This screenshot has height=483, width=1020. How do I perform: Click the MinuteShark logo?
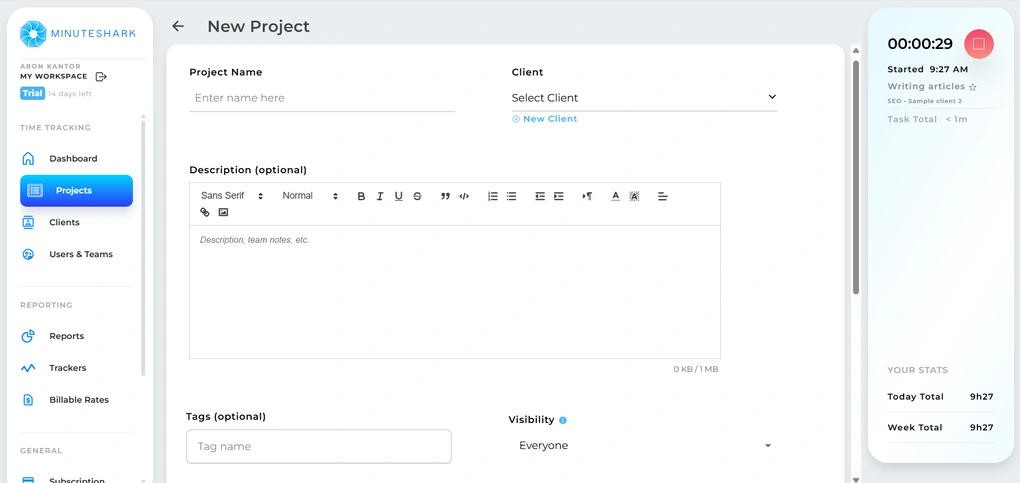(x=78, y=34)
